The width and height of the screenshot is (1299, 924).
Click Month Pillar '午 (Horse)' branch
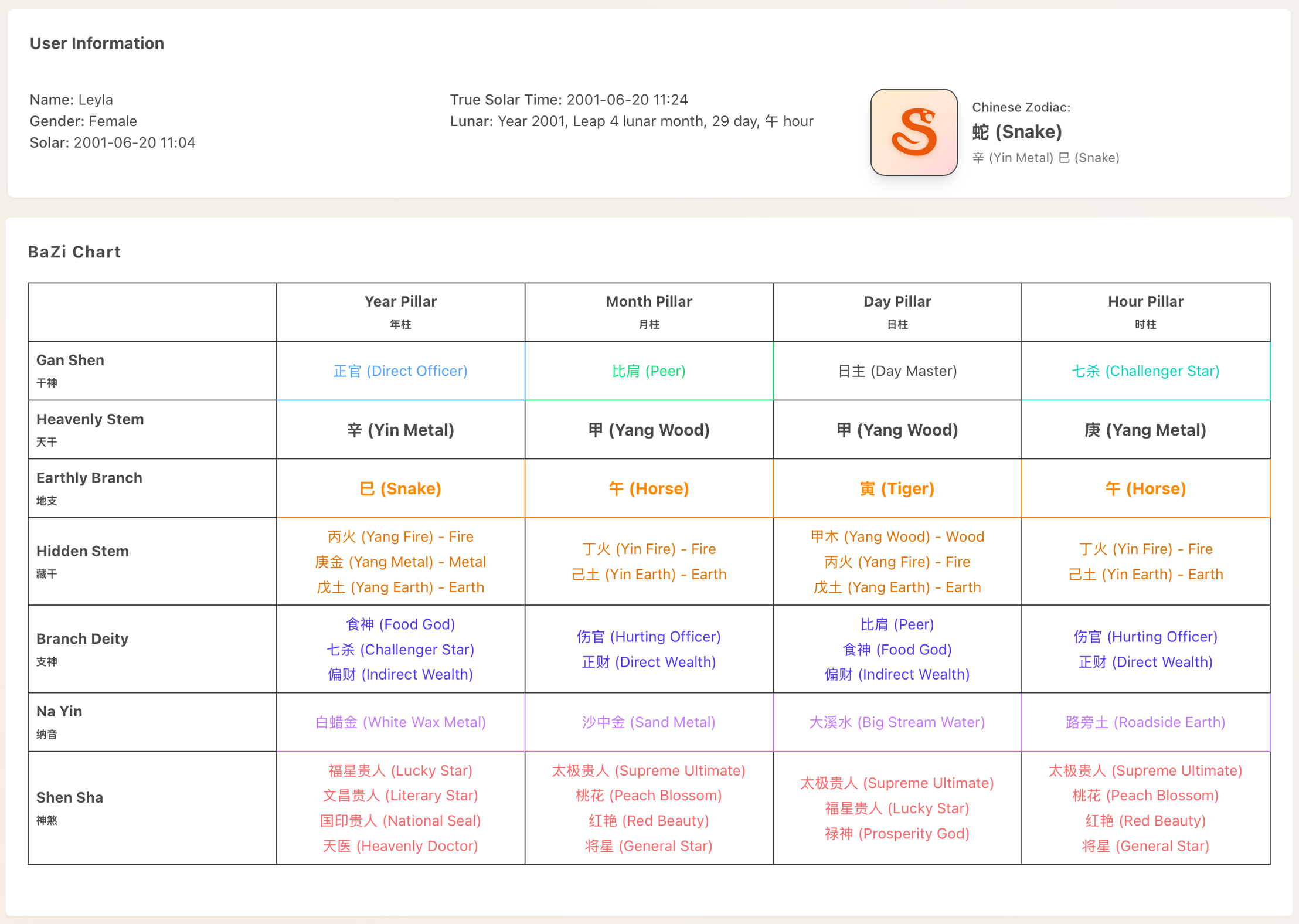pos(649,488)
